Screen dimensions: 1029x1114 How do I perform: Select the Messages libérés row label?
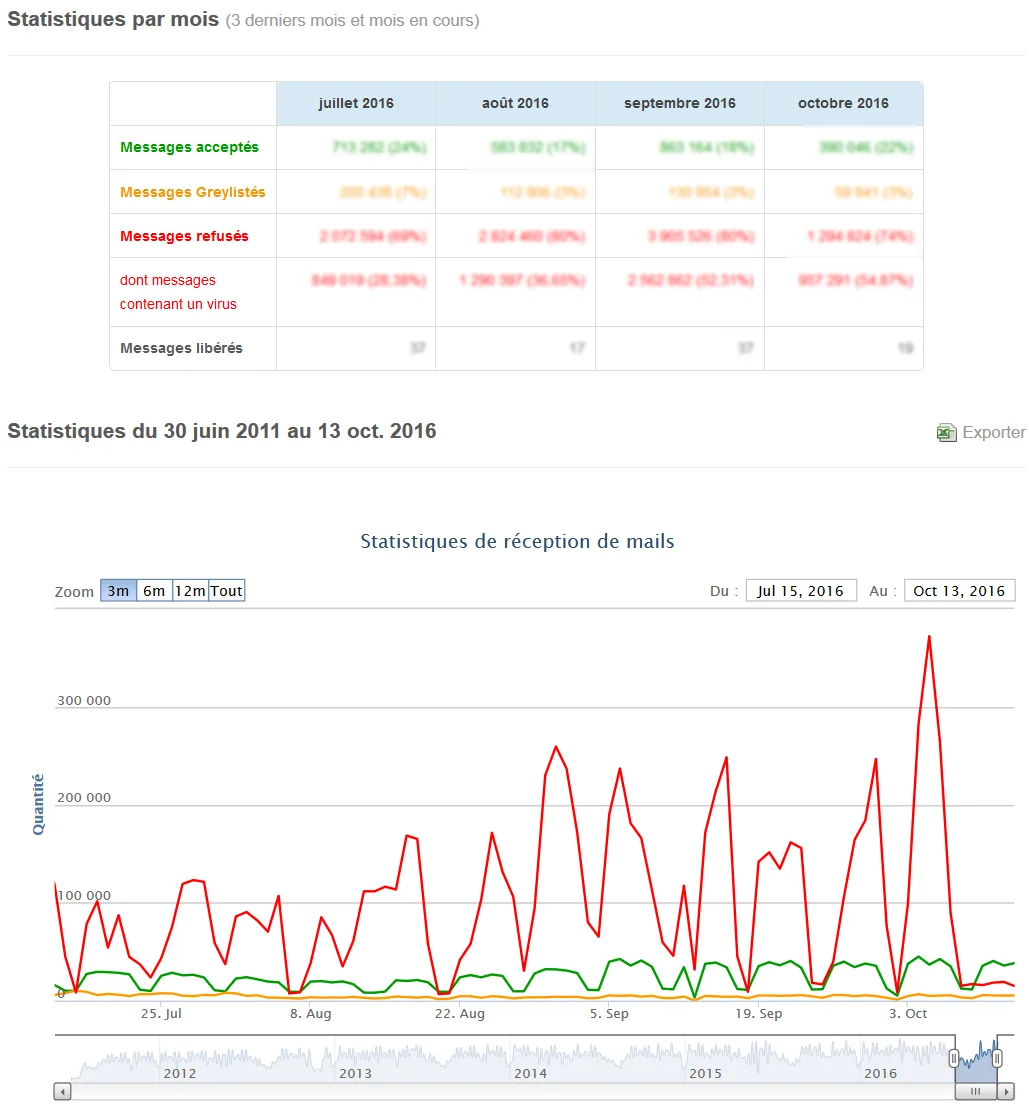pyautogui.click(x=181, y=348)
